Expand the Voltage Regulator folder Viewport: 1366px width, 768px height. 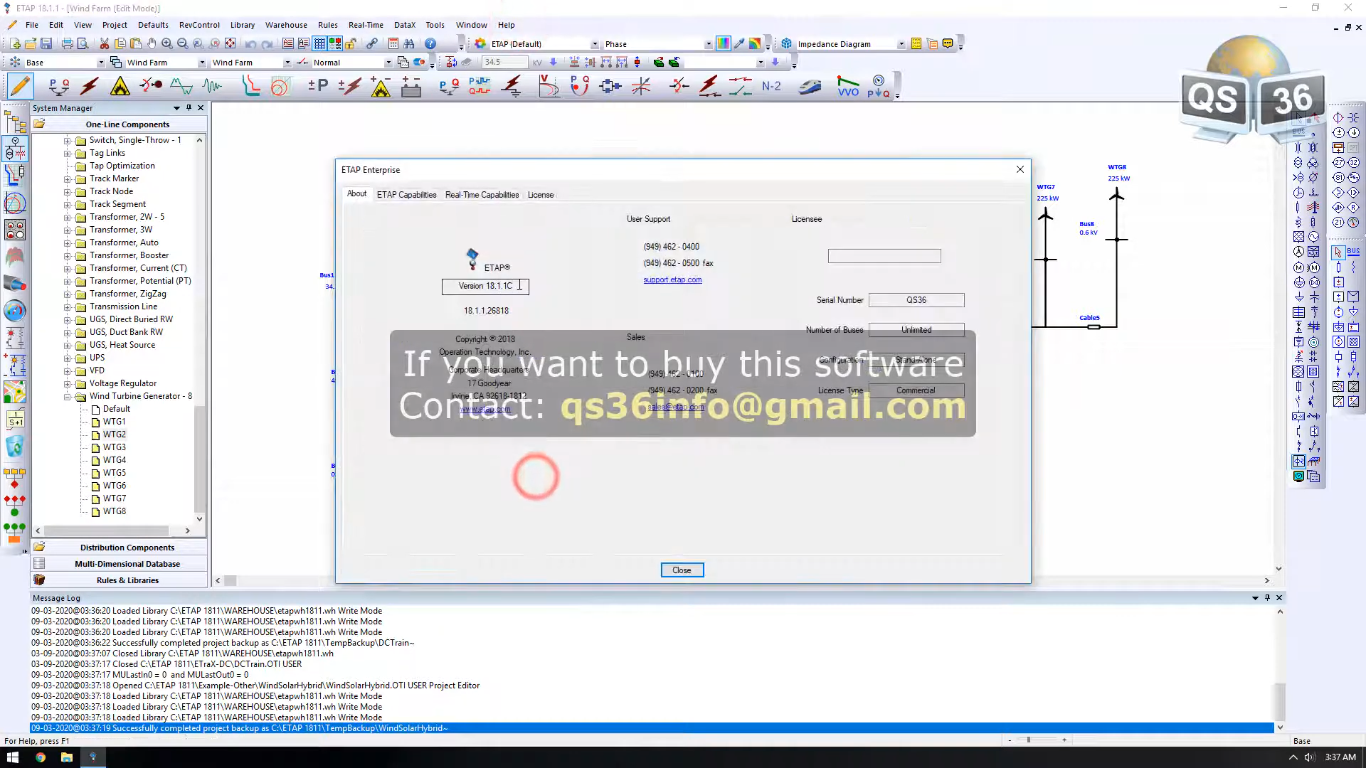(x=68, y=383)
